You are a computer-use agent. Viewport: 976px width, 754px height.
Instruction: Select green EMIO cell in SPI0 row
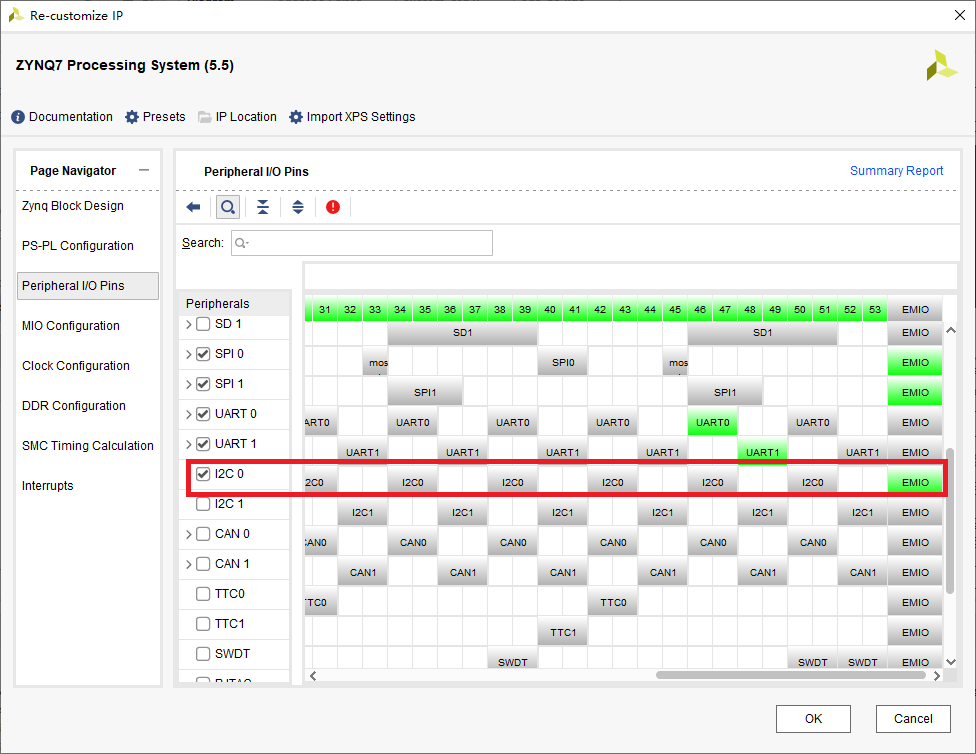coord(915,362)
